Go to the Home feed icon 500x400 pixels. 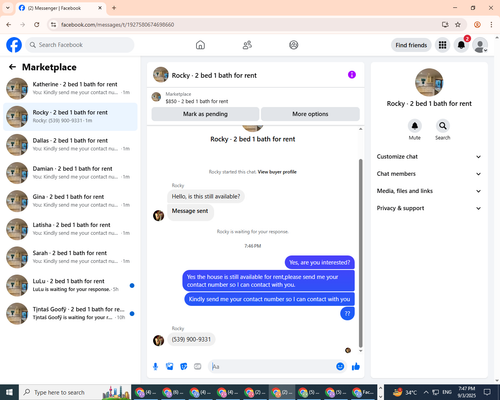click(x=200, y=45)
